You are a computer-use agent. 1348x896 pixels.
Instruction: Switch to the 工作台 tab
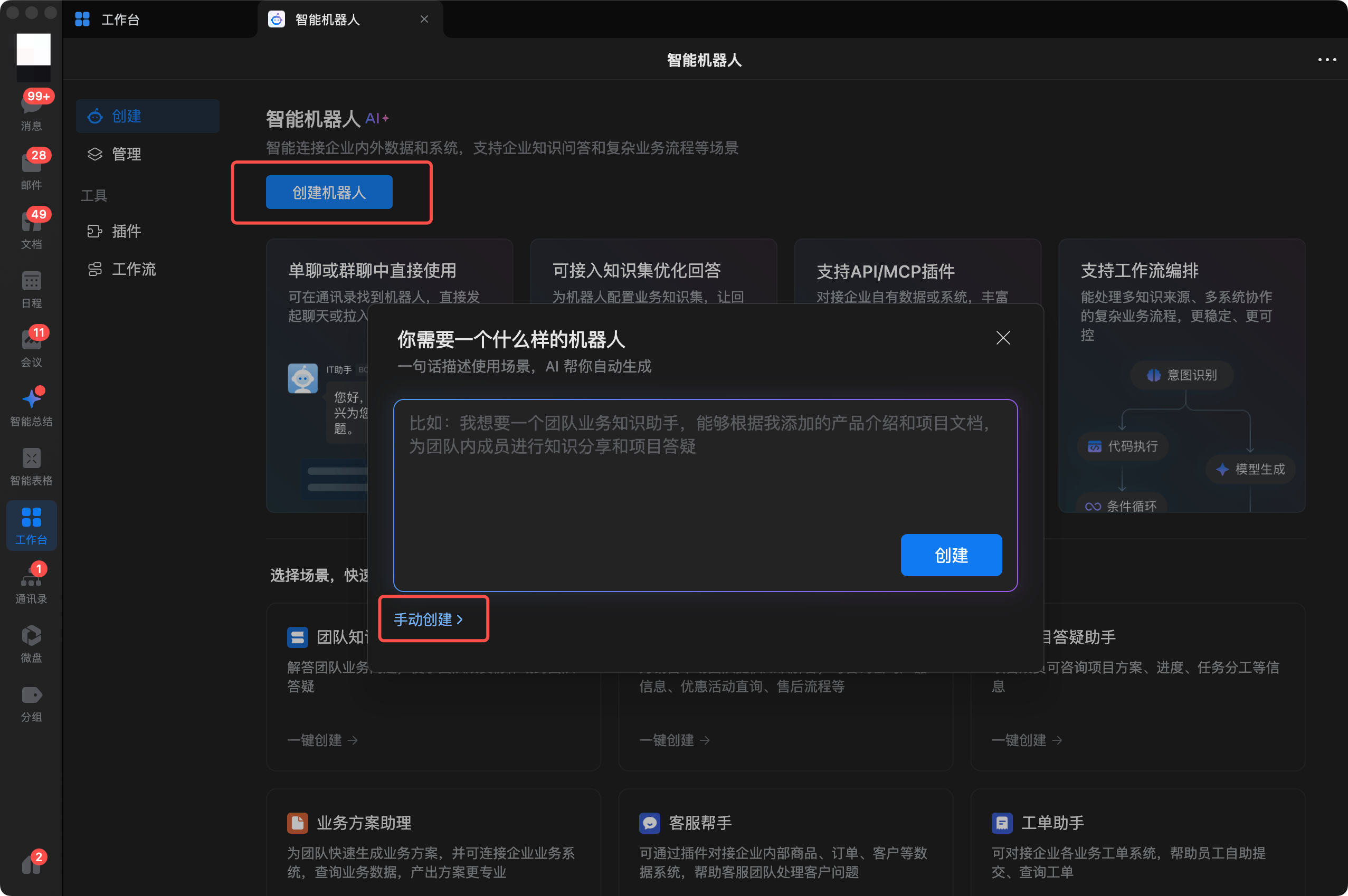[120, 19]
